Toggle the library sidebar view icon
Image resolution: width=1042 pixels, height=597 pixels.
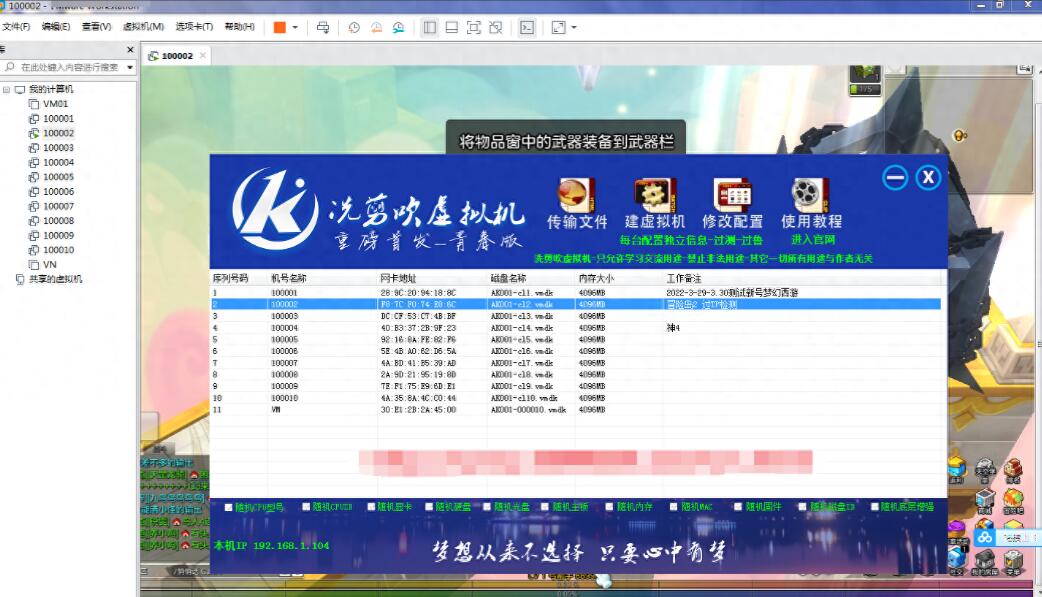coord(430,27)
